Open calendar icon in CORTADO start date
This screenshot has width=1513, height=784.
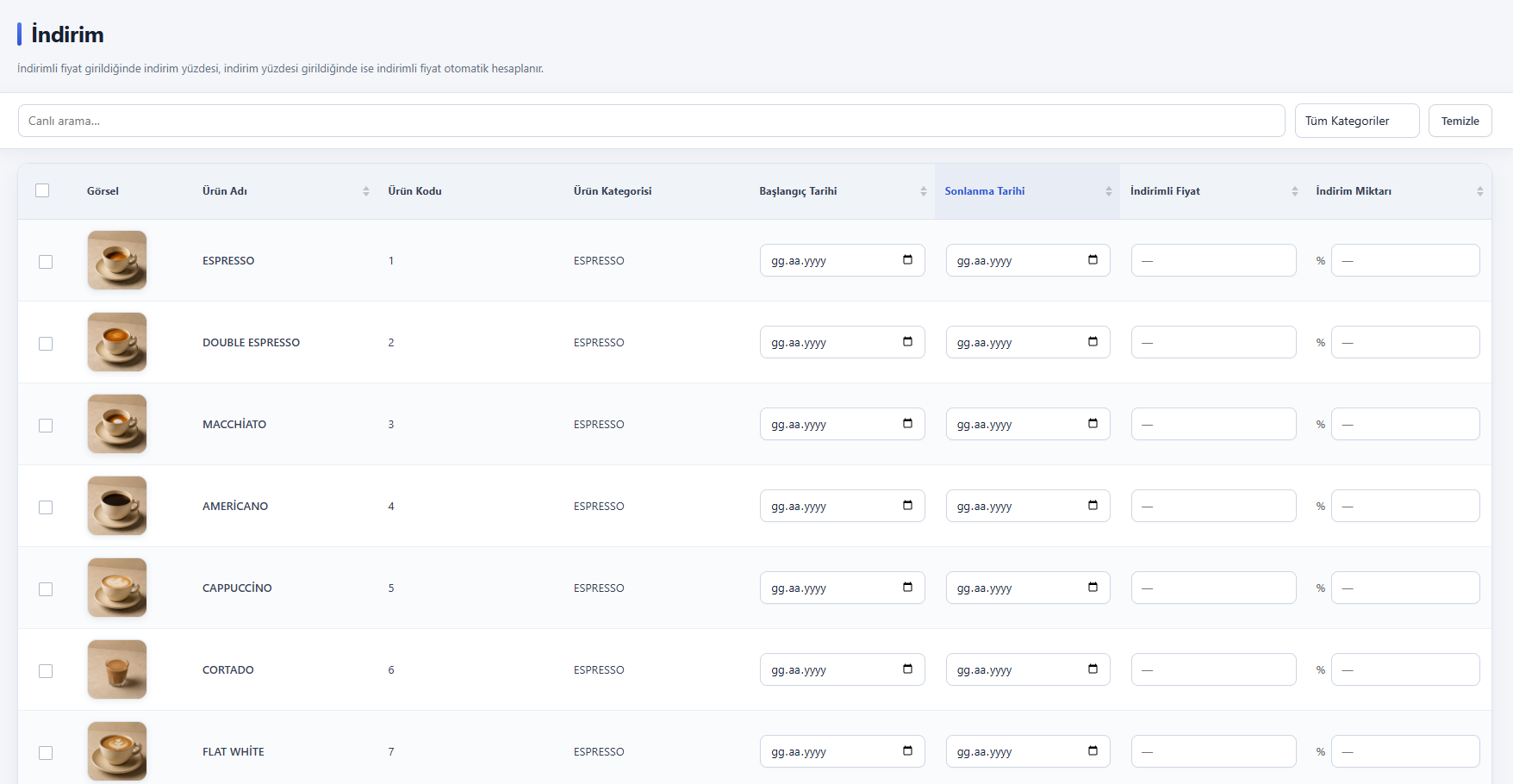[x=907, y=669]
